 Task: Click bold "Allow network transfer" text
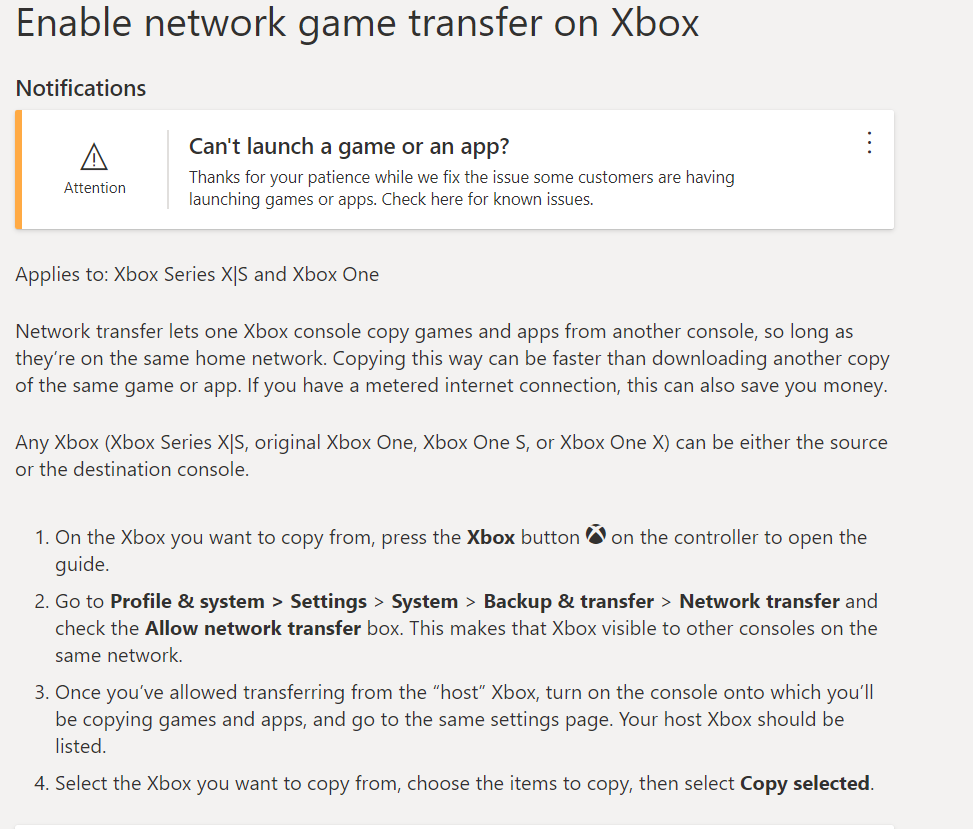[x=252, y=628]
